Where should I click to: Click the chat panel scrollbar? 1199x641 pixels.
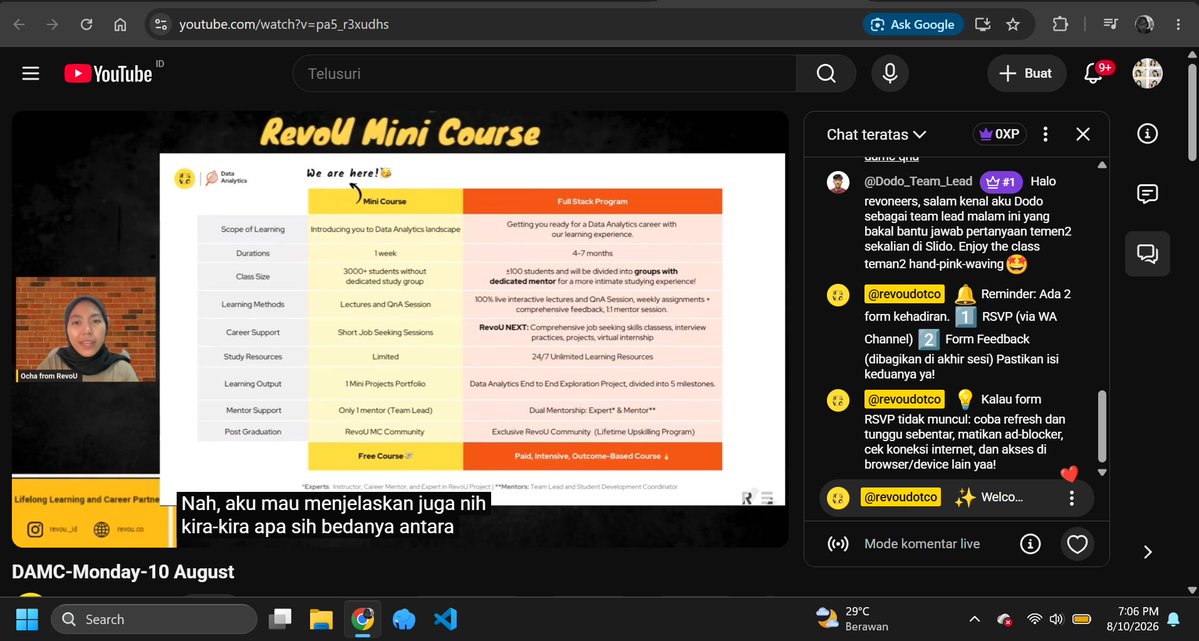1102,425
